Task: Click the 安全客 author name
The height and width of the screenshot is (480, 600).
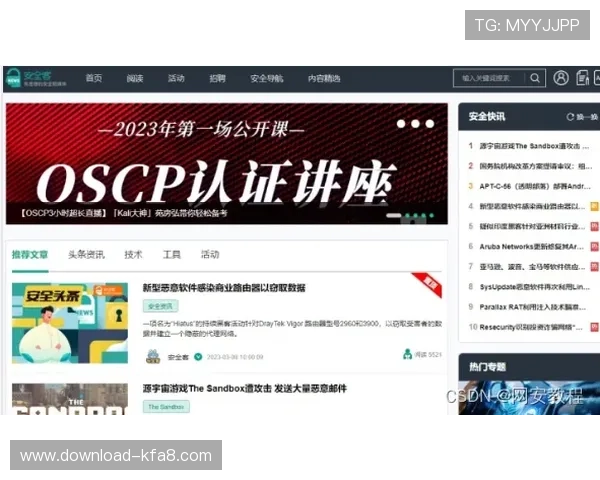Action: click(178, 357)
